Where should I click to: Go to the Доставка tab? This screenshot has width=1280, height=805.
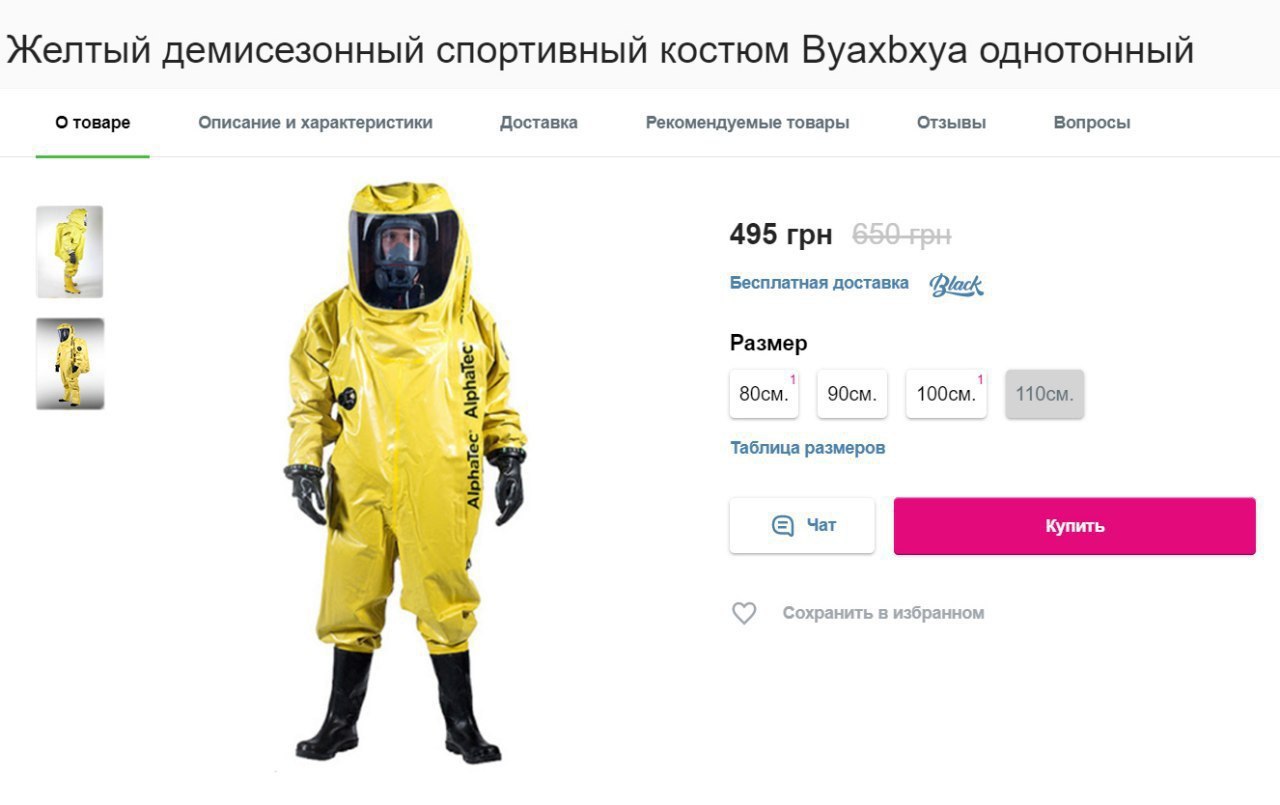click(x=539, y=123)
